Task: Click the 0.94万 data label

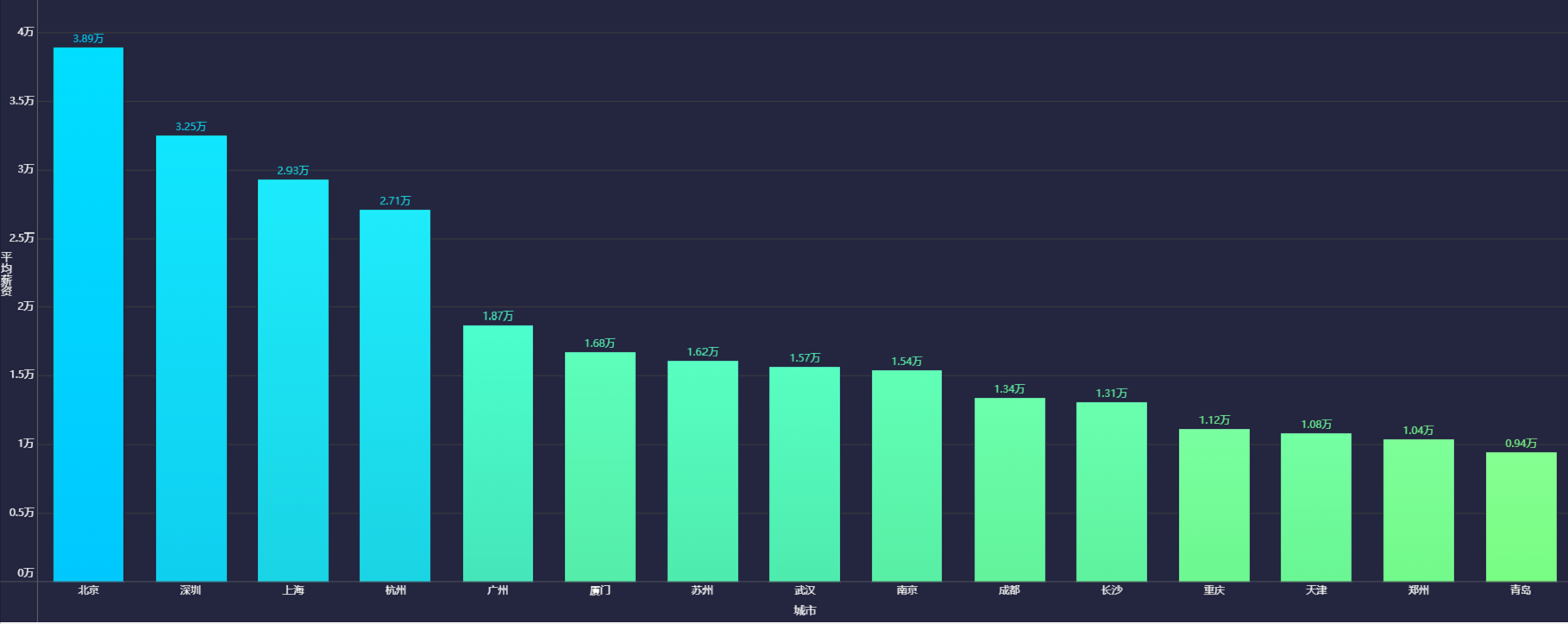Action: tap(1521, 444)
